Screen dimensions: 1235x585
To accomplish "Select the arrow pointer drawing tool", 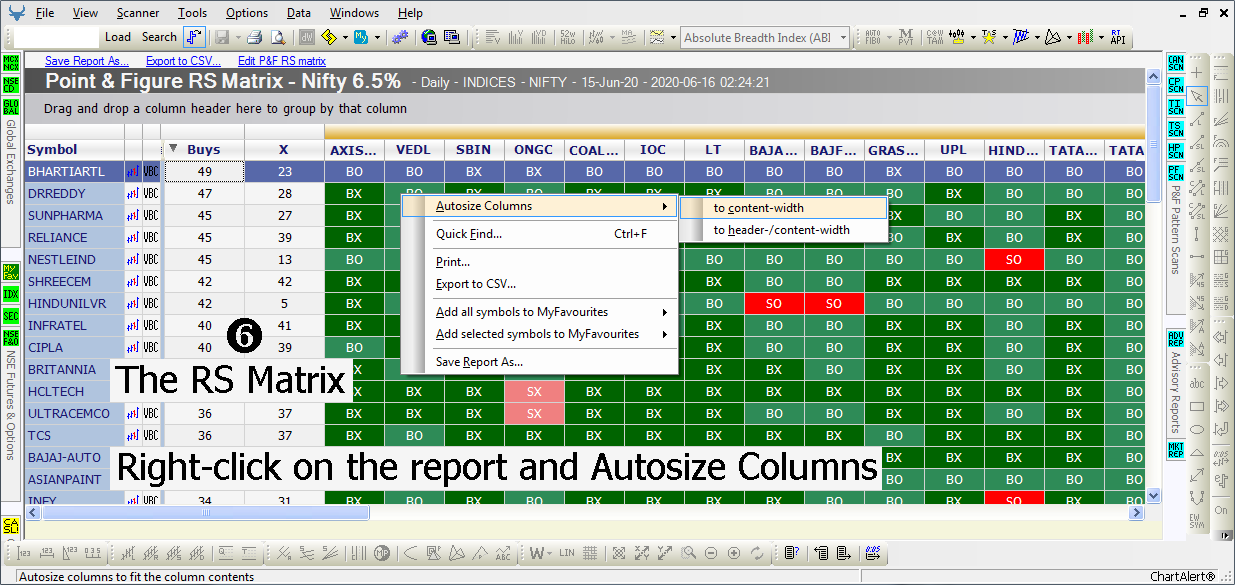I will pos(1198,97).
